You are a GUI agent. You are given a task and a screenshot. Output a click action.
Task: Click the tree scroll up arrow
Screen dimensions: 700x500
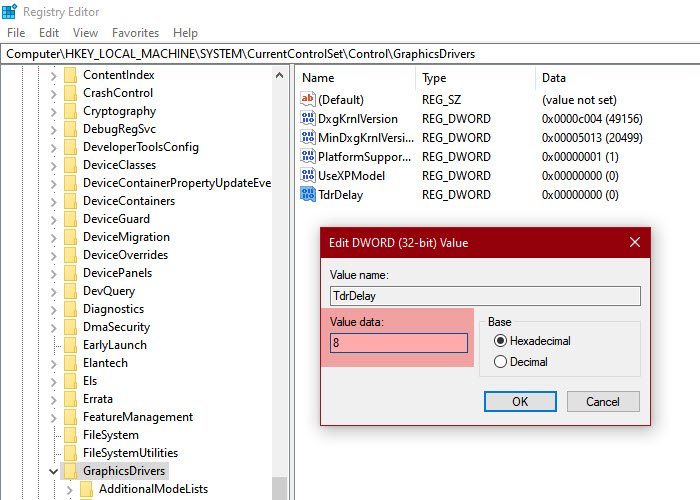[279, 75]
